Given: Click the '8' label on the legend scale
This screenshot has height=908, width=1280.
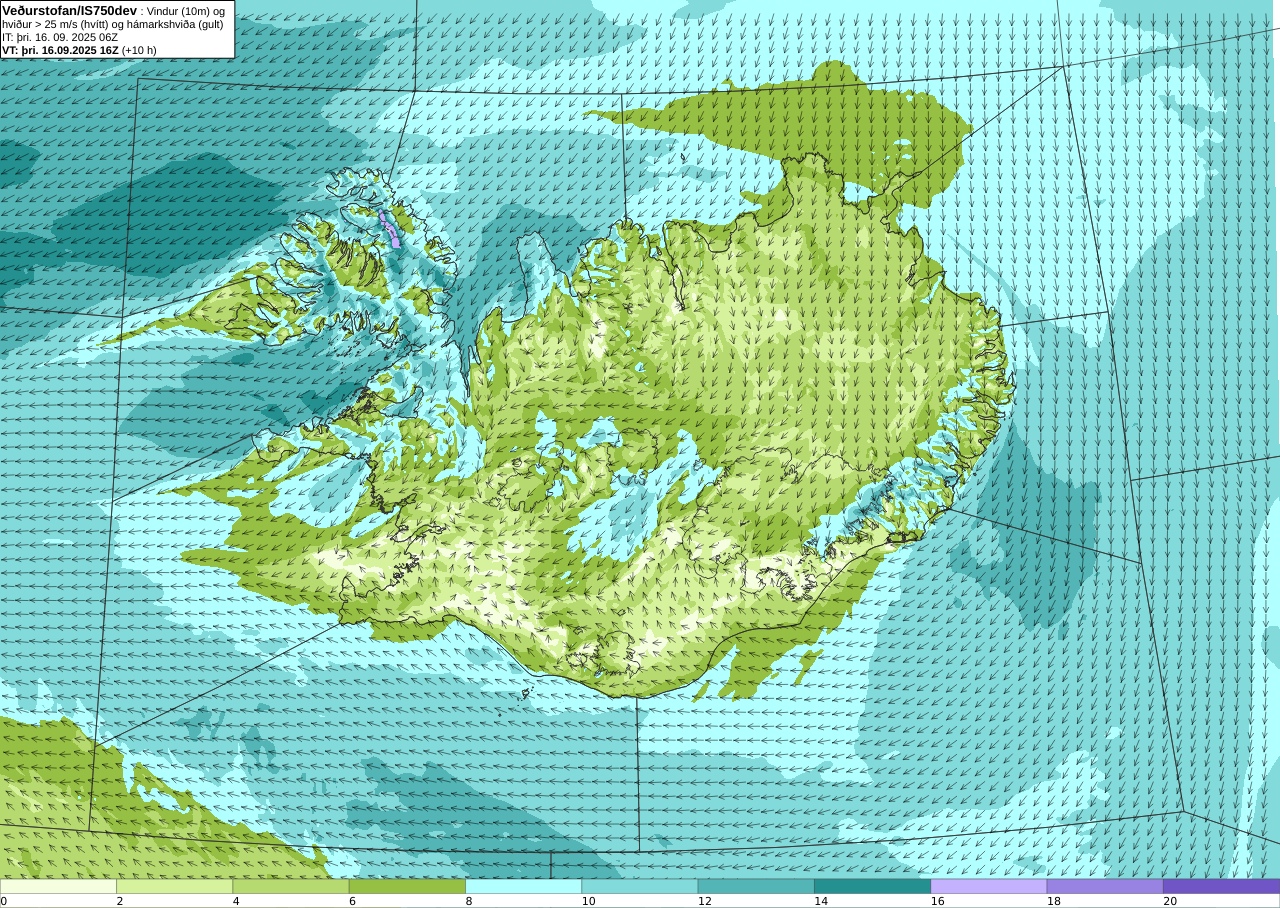Looking at the screenshot, I should click(468, 901).
